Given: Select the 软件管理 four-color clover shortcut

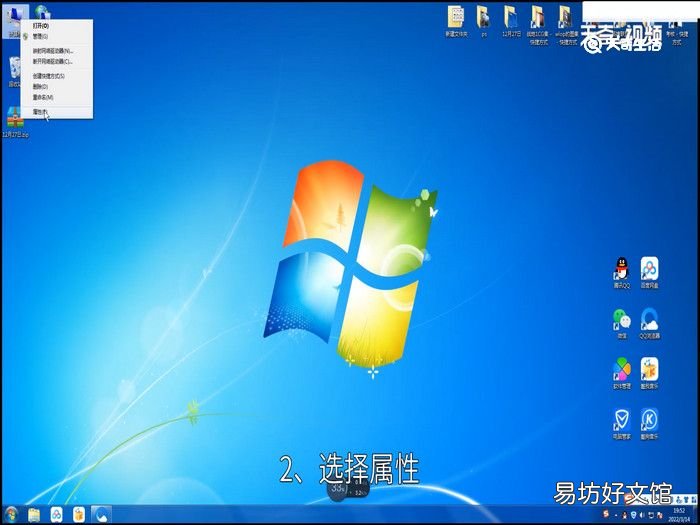Looking at the screenshot, I should point(621,373).
